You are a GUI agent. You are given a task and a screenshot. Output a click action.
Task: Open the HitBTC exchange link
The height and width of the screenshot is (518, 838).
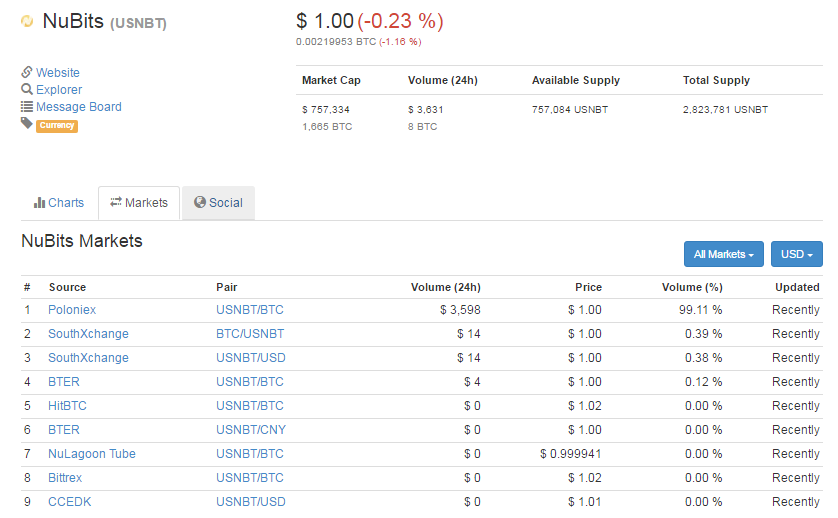67,406
